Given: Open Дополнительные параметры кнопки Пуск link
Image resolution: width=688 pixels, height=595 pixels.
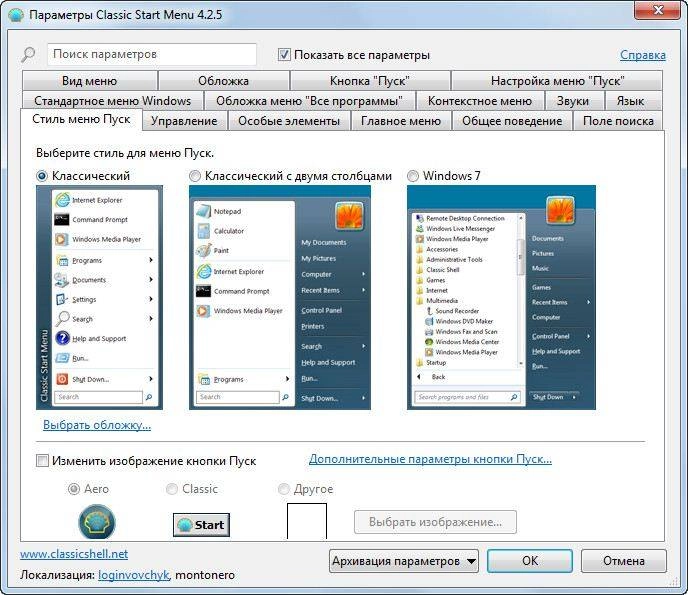Looking at the screenshot, I should tap(430, 459).
